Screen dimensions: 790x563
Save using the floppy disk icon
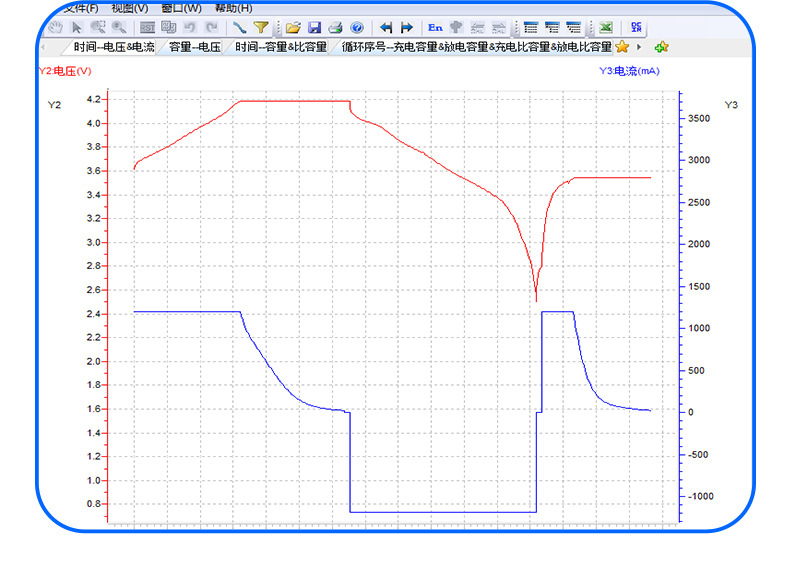coord(314,28)
